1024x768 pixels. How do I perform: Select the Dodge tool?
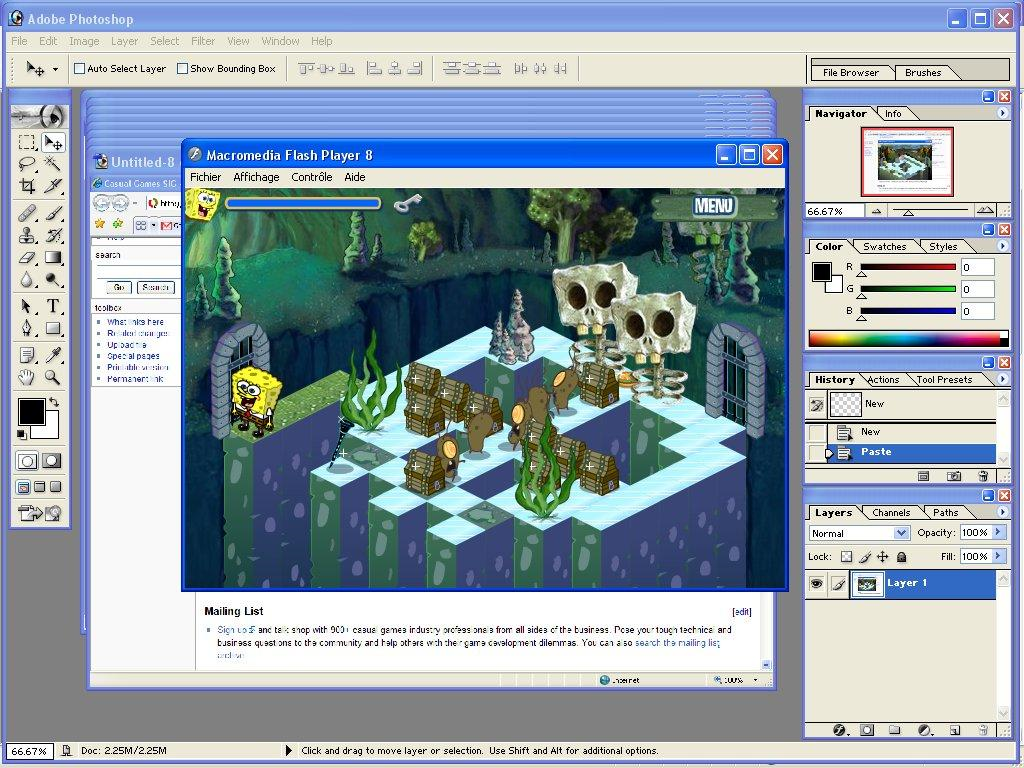53,280
